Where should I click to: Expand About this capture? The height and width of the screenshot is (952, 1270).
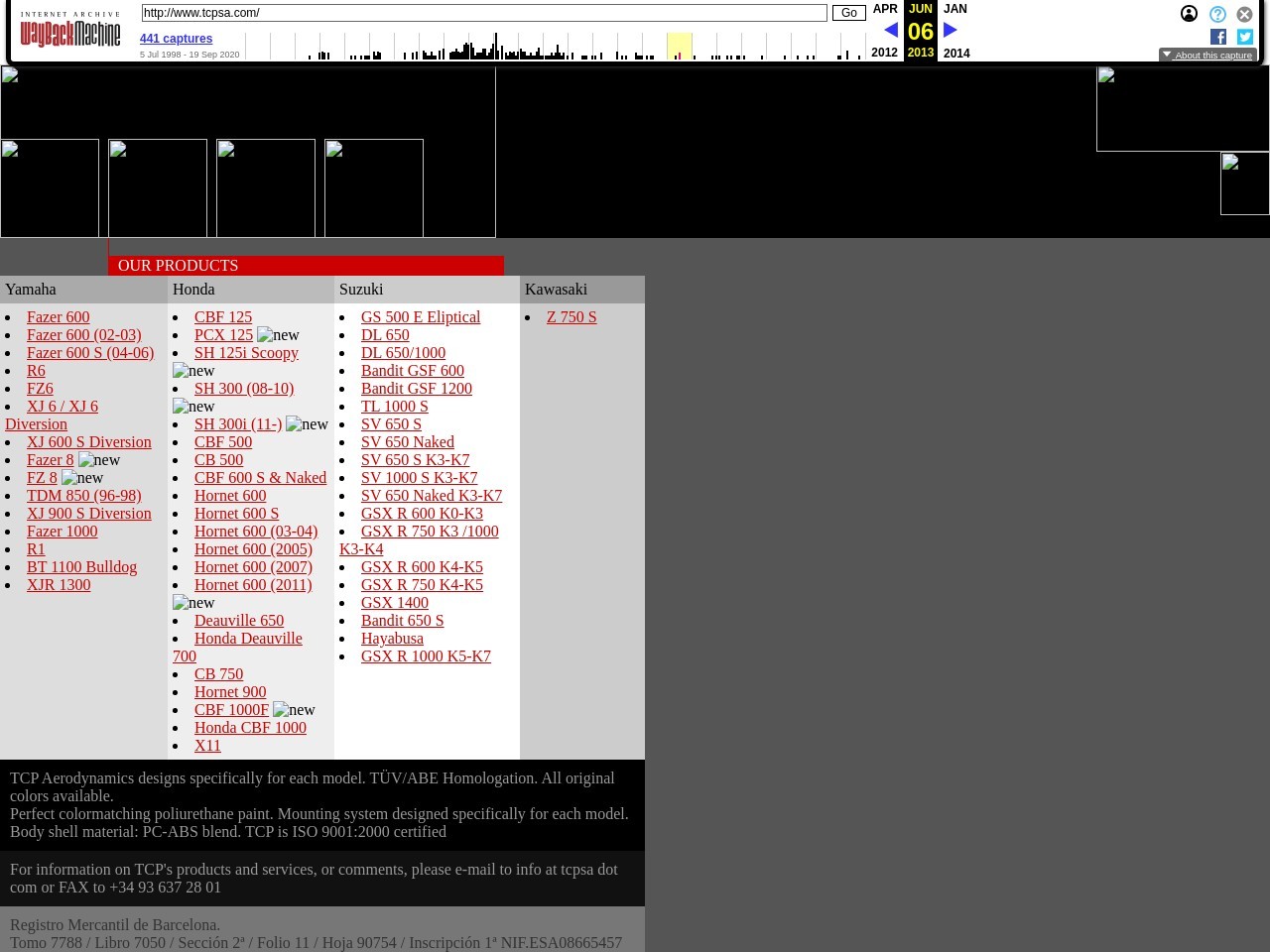(x=1207, y=56)
